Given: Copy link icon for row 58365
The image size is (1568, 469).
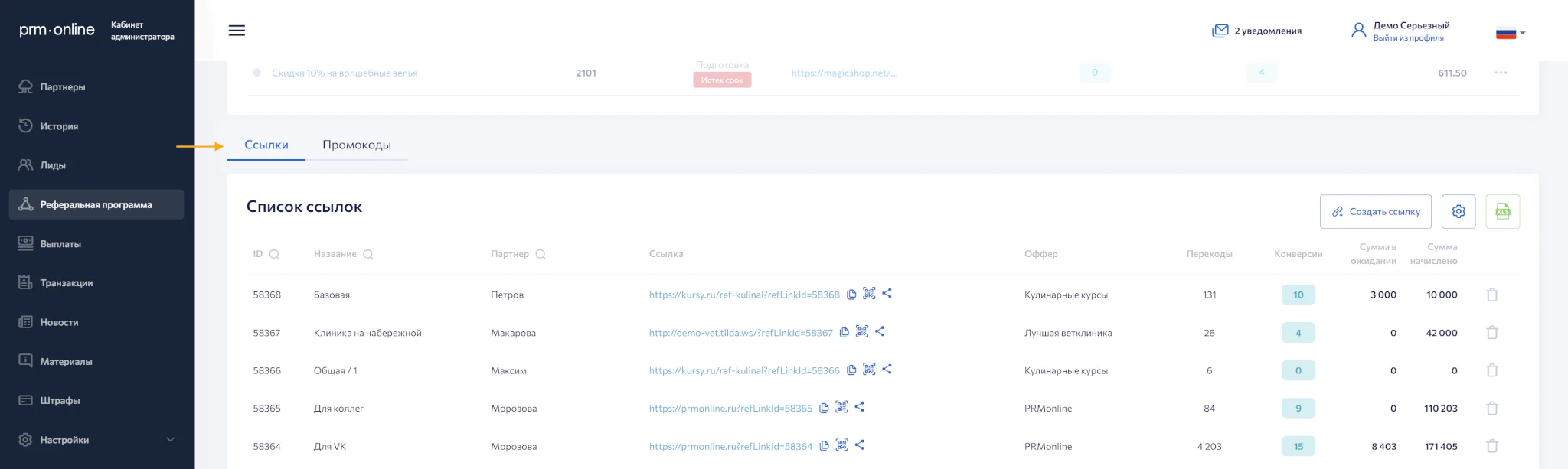Looking at the screenshot, I should (824, 409).
